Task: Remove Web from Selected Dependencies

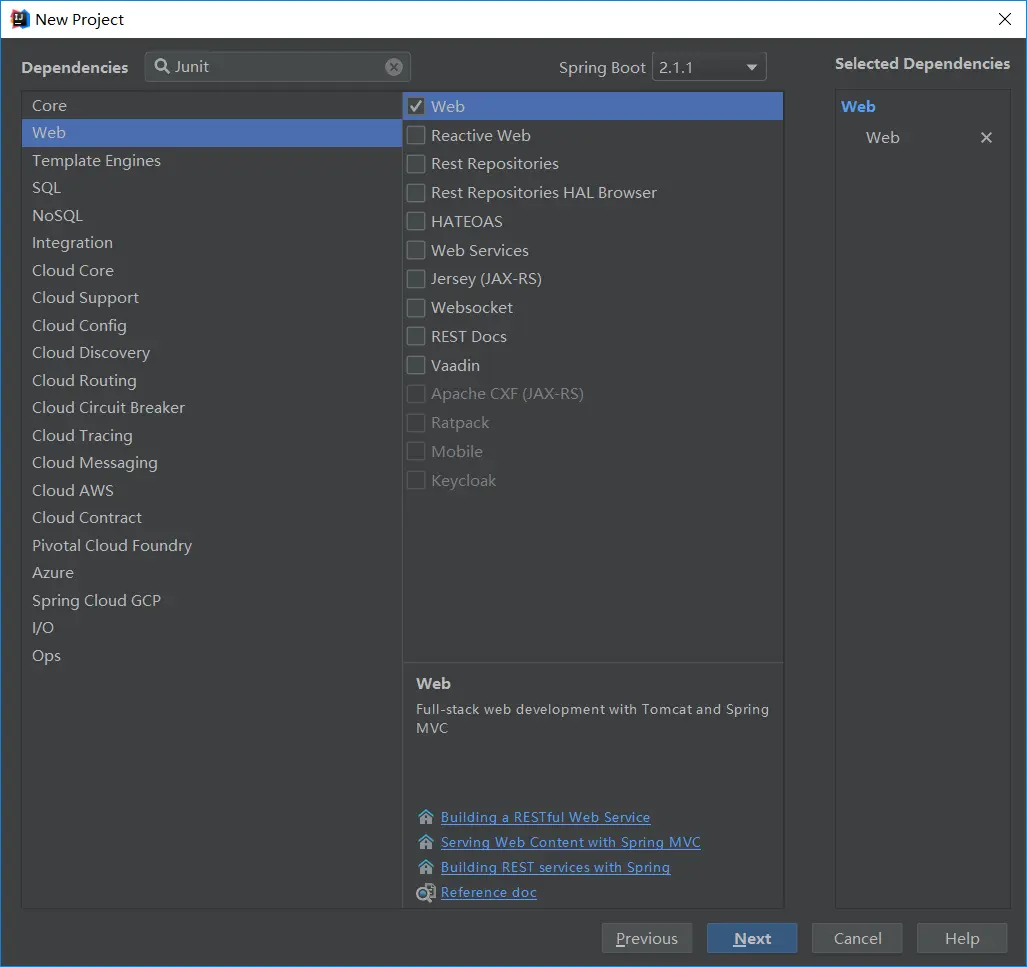Action: point(986,138)
